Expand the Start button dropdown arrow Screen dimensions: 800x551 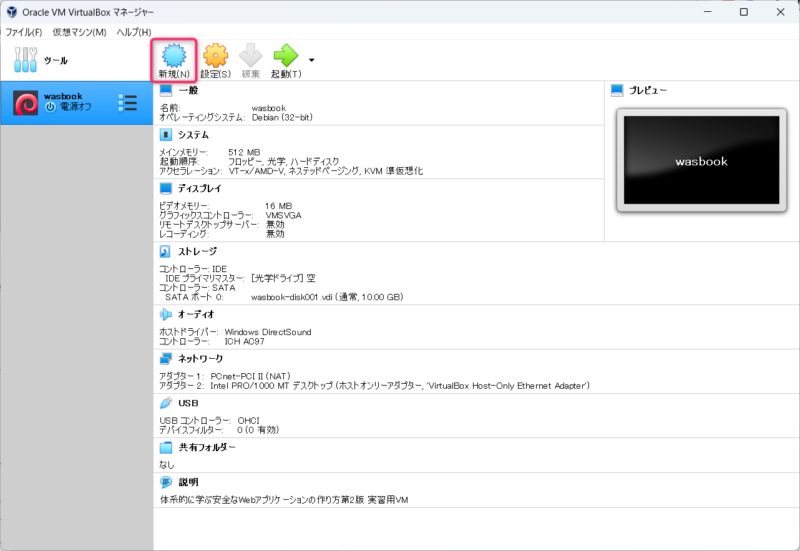pyautogui.click(x=312, y=60)
